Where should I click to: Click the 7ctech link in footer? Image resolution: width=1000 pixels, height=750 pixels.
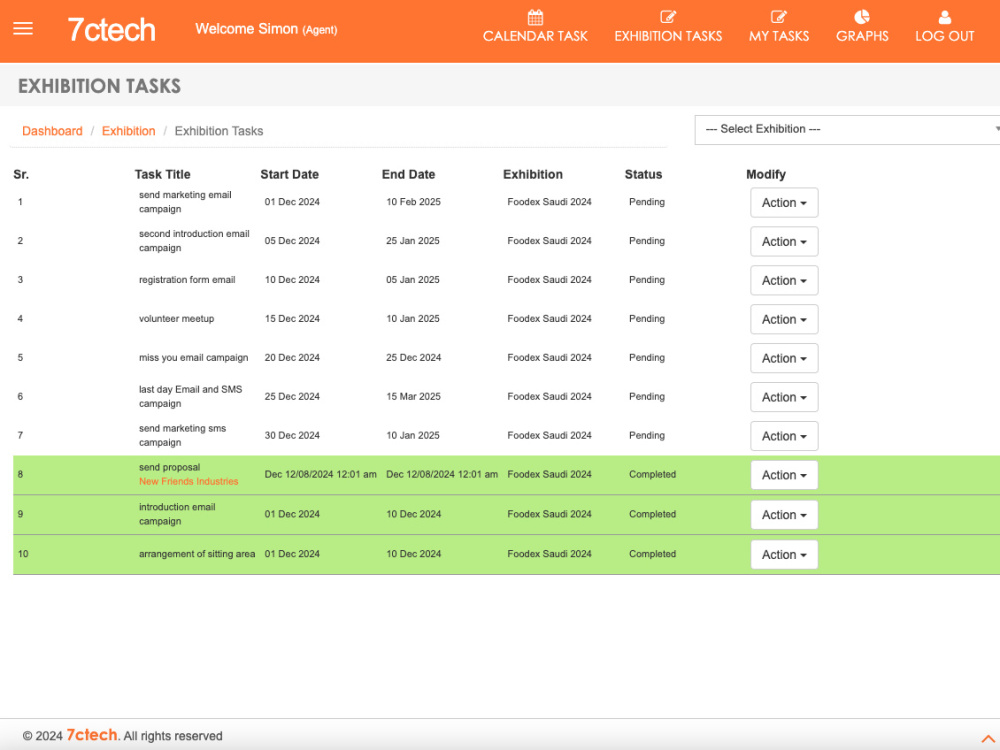pos(92,735)
